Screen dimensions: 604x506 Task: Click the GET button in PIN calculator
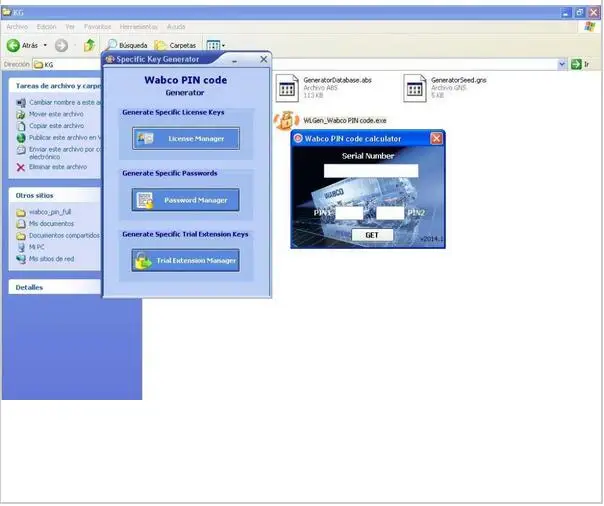click(x=372, y=235)
